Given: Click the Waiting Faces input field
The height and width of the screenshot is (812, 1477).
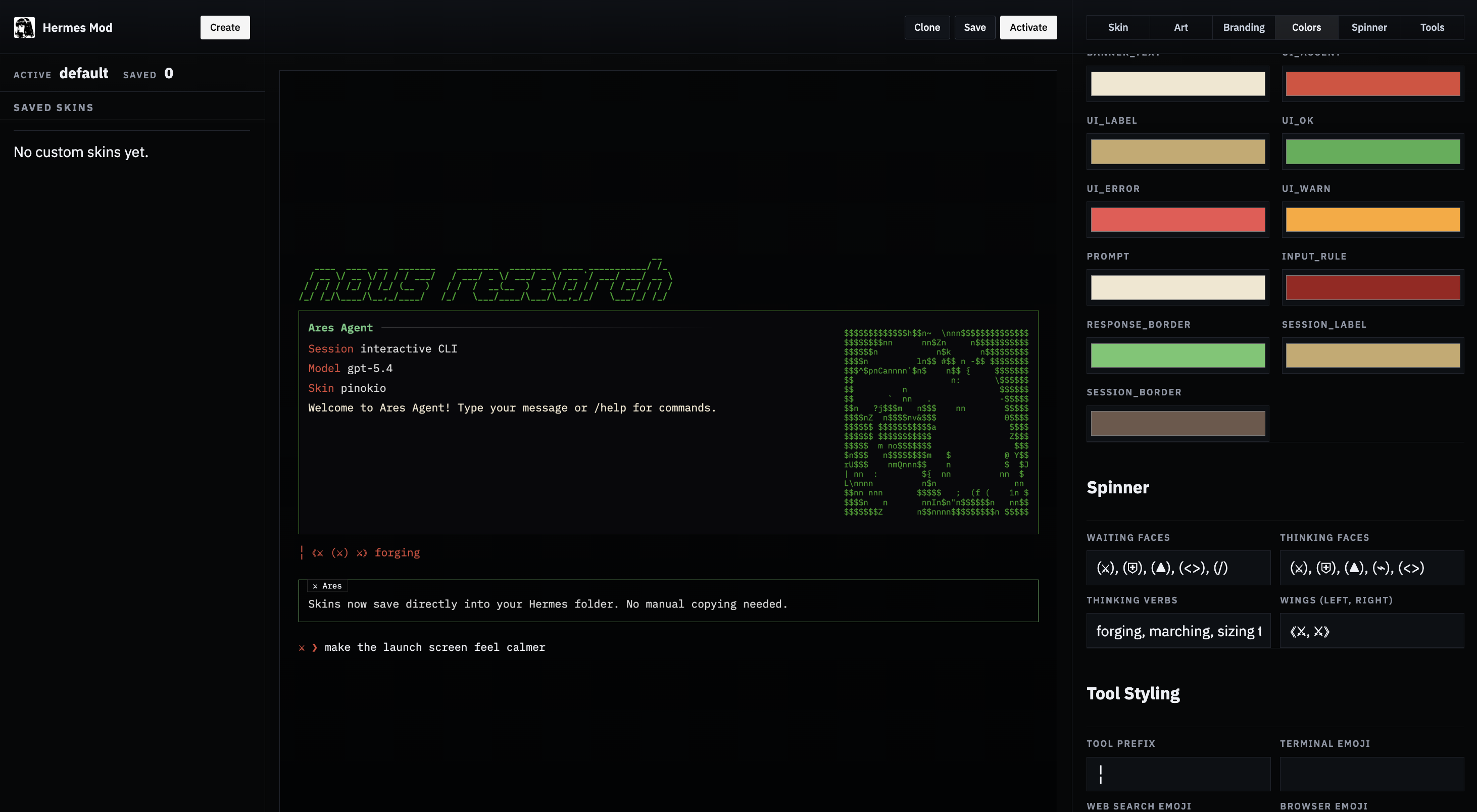Looking at the screenshot, I should point(1177,568).
